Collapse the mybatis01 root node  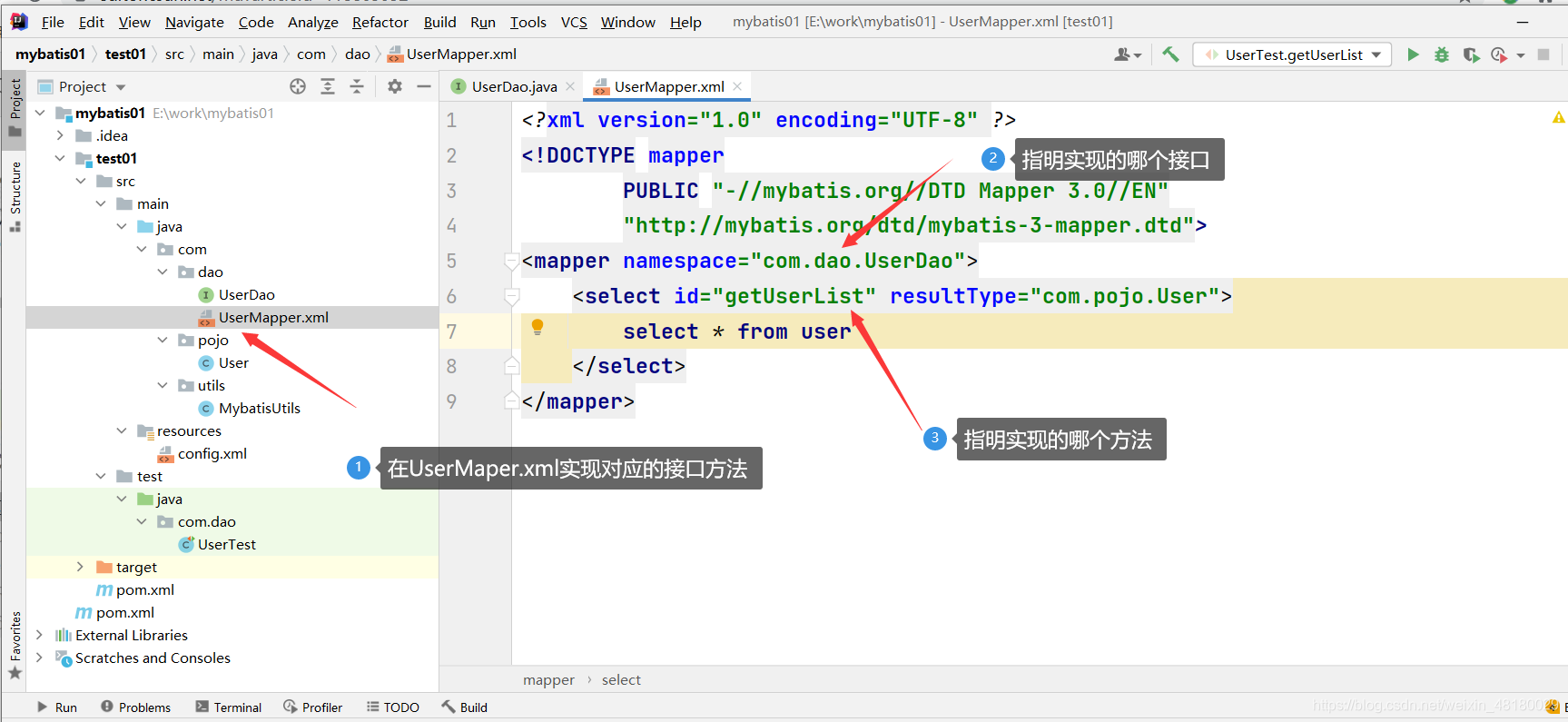click(x=40, y=113)
